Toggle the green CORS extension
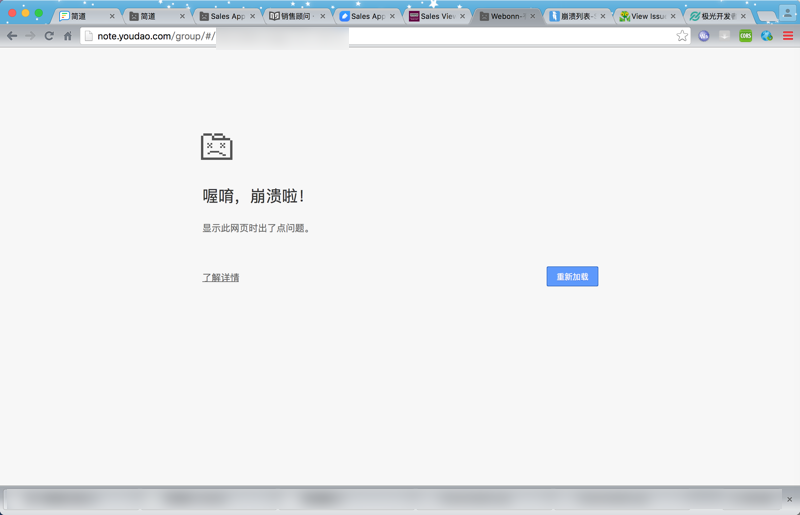 (x=745, y=36)
